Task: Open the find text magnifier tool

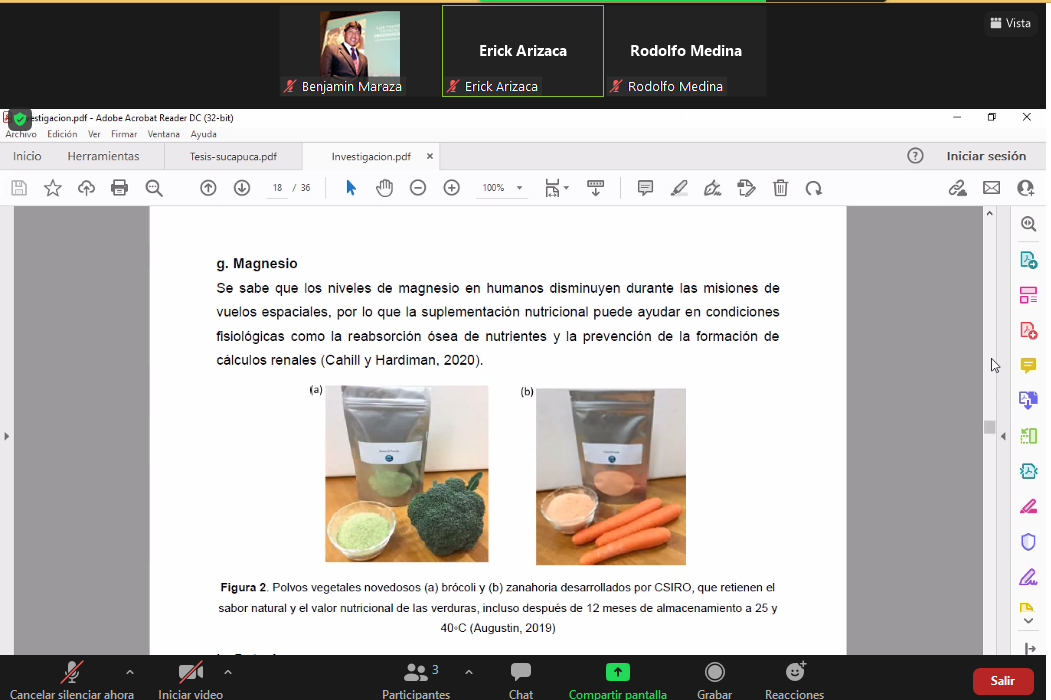Action: click(154, 188)
